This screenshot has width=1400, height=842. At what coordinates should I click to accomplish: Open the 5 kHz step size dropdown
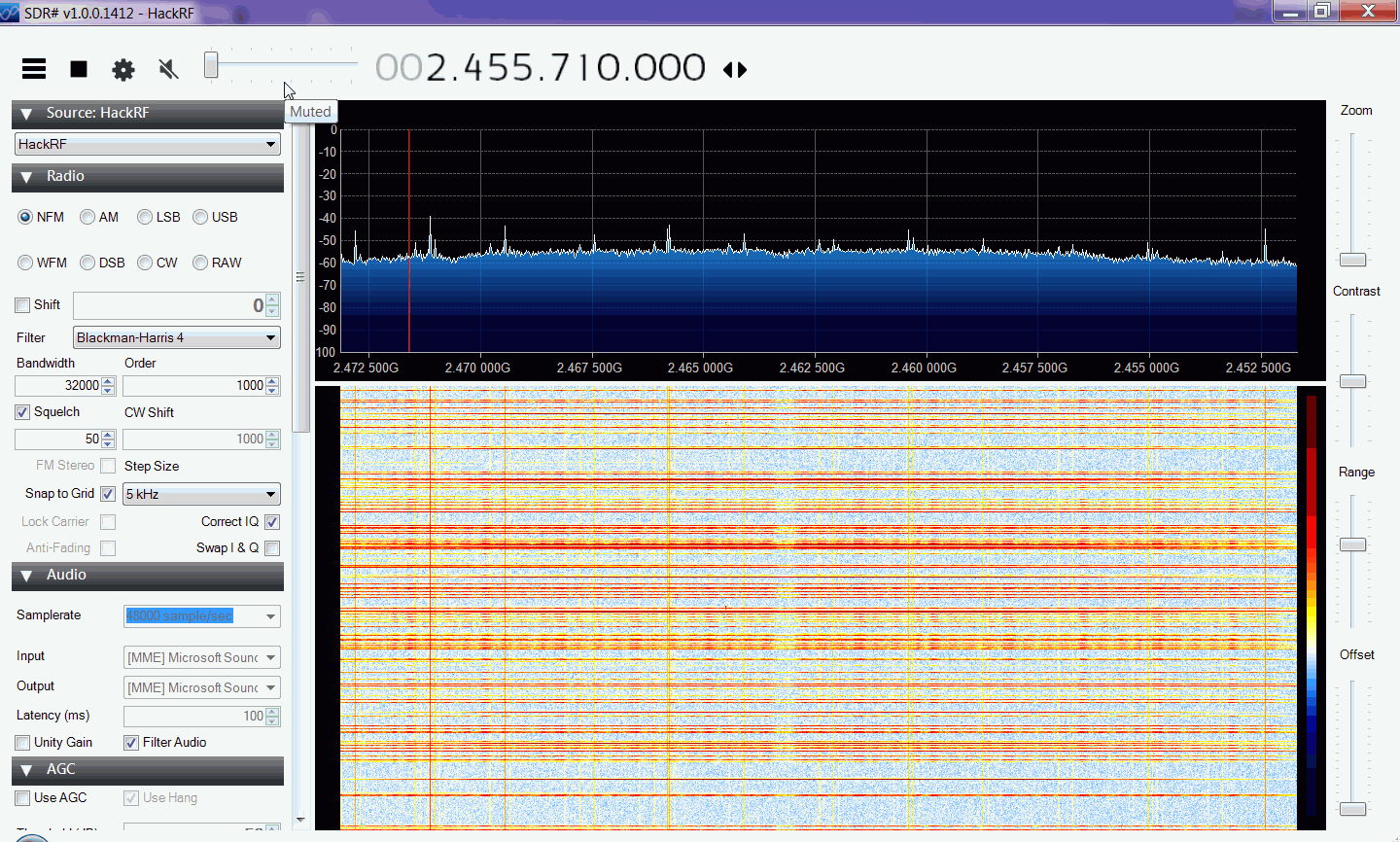(201, 494)
